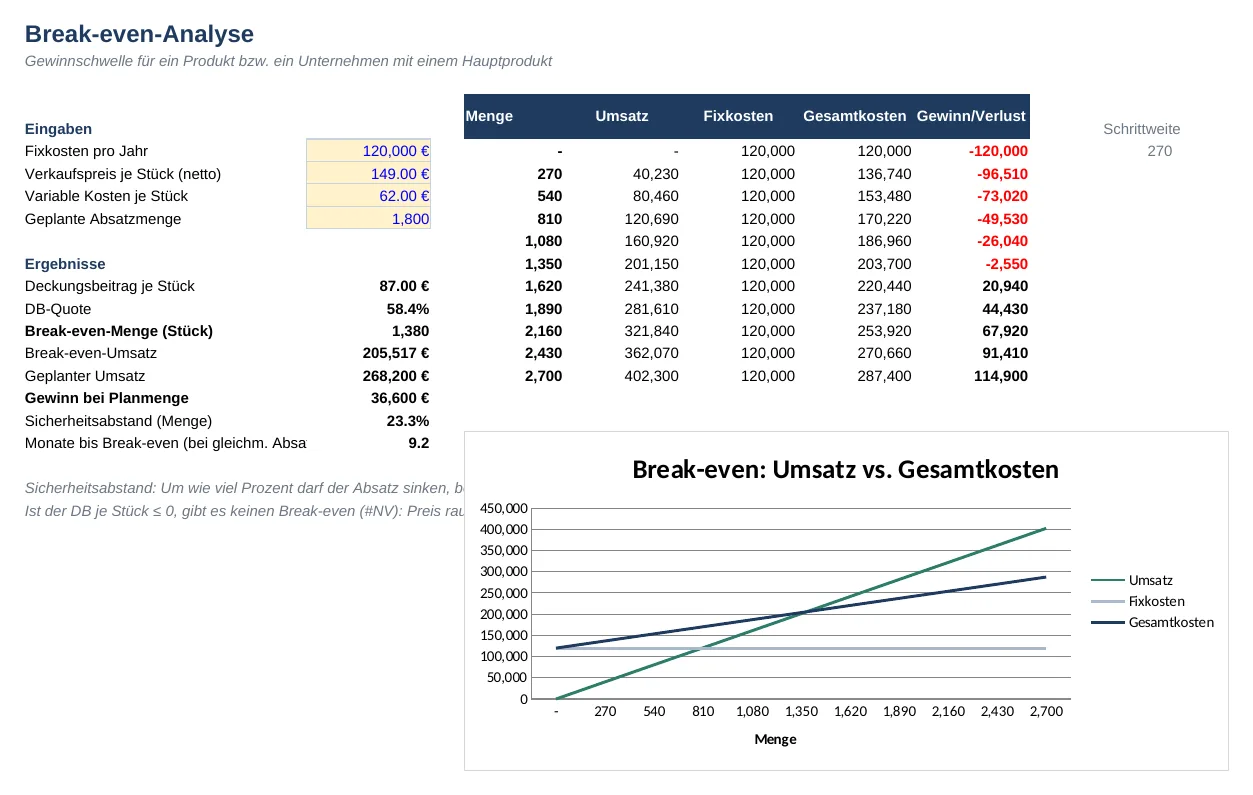Image resolution: width=1253 pixels, height=795 pixels.
Task: Select the Variable Kosten 62.00 € cell
Action: 368,196
